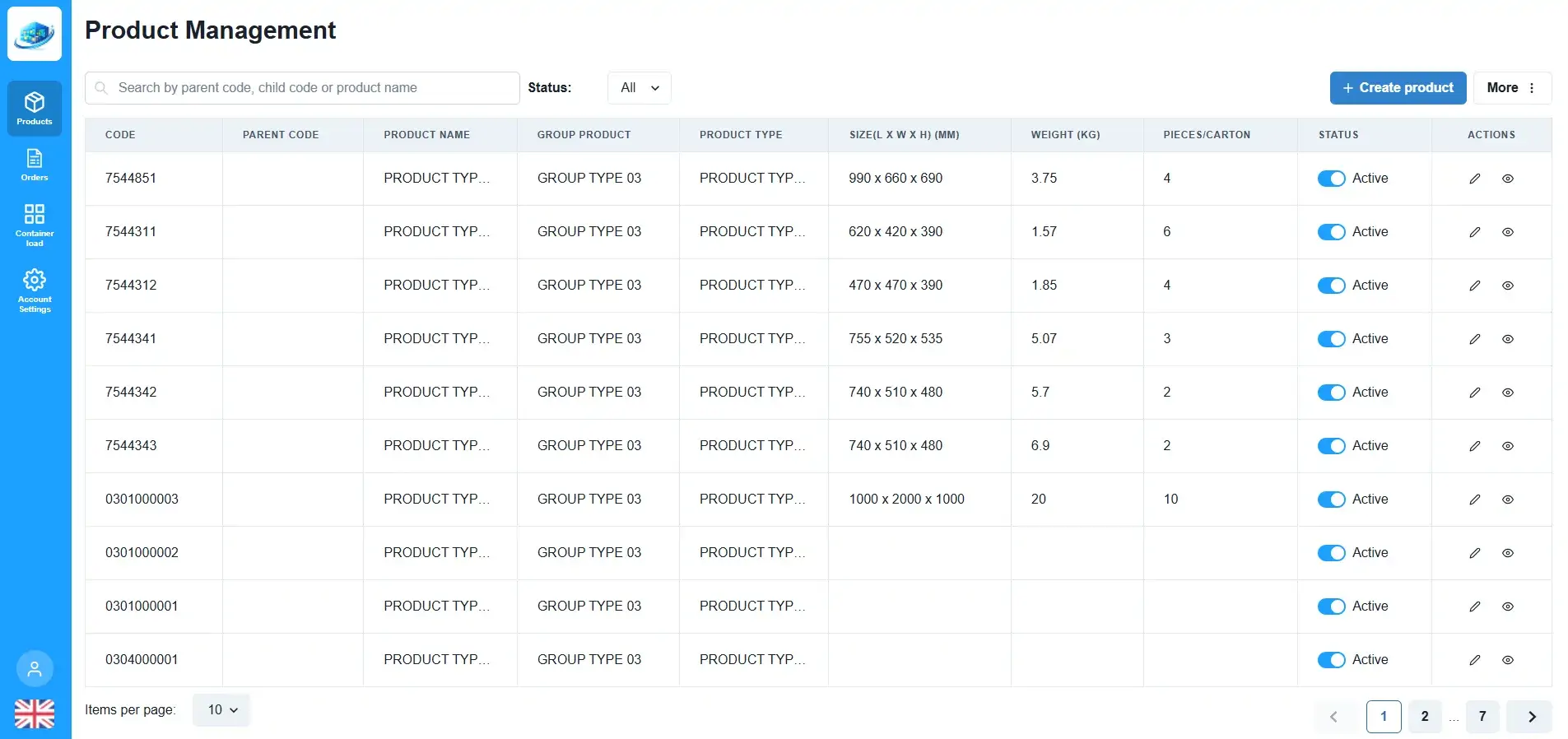Toggle Active status for product 0301000003
This screenshot has width=1568, height=739.
point(1331,500)
